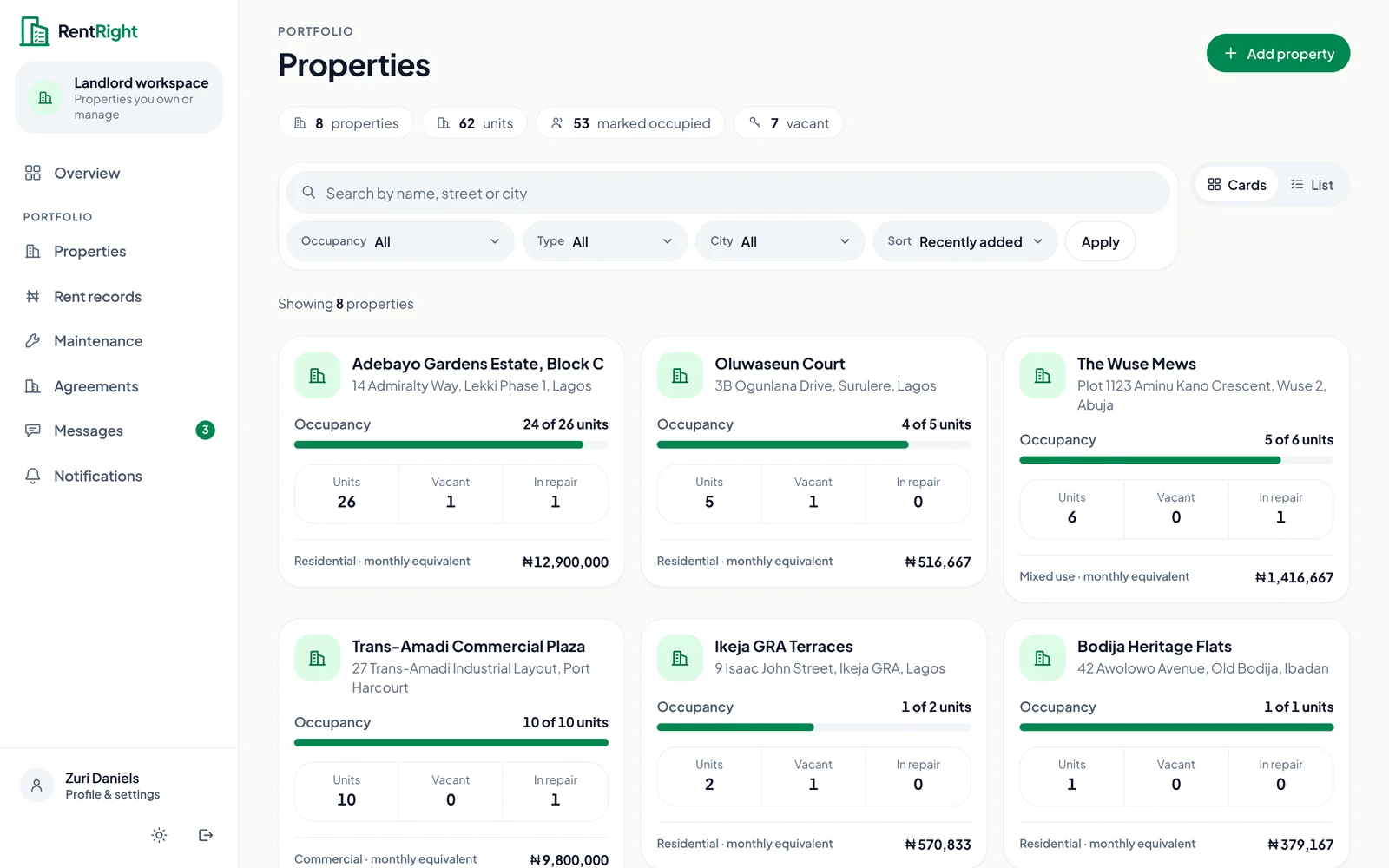Open Zuri Daniels profile & settings
The height and width of the screenshot is (868, 1389).
tap(119, 786)
